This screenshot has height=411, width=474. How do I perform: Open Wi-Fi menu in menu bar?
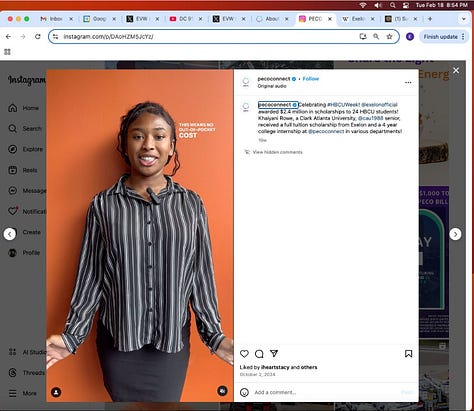[x=363, y=5]
